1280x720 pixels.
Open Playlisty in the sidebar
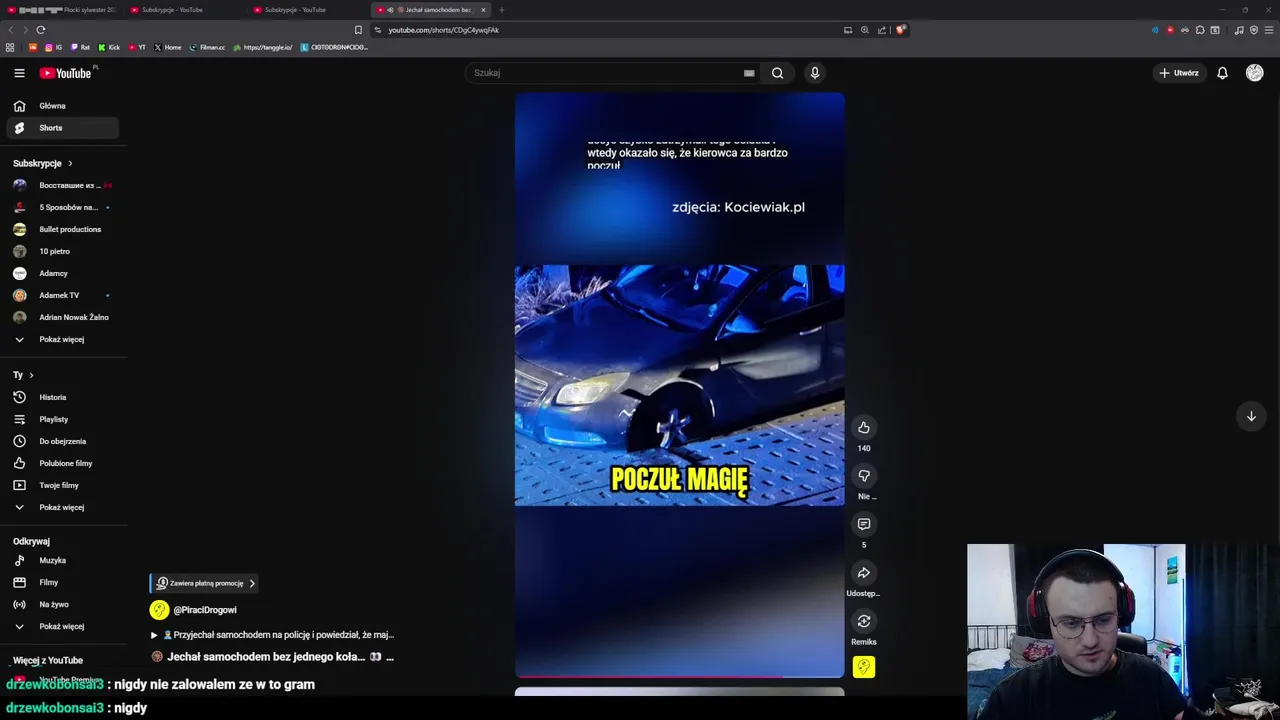click(63, 419)
